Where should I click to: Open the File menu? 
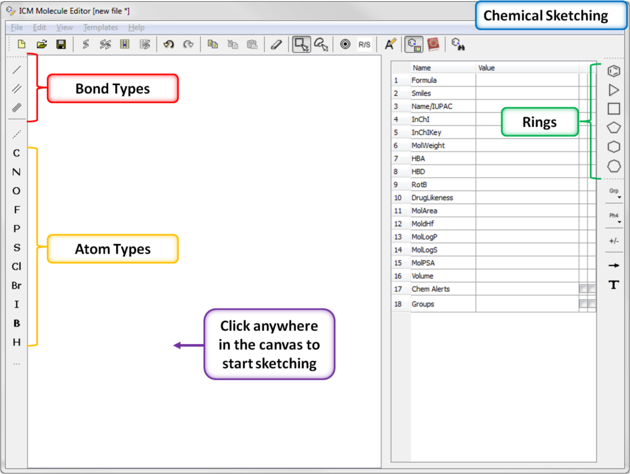pyautogui.click(x=17, y=27)
